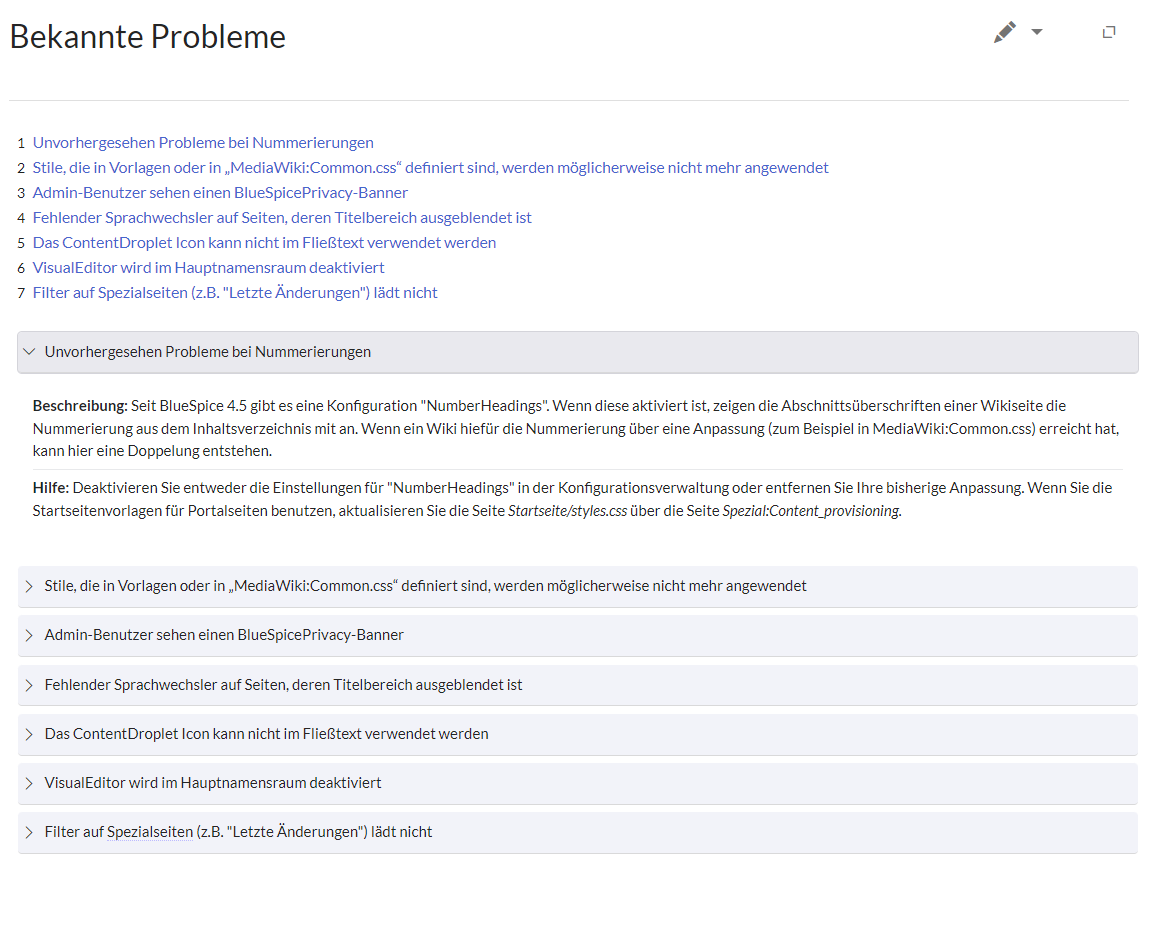
Task: Jump to TOC entry 2 about MediaWiki:Common.css styles
Action: click(x=430, y=168)
